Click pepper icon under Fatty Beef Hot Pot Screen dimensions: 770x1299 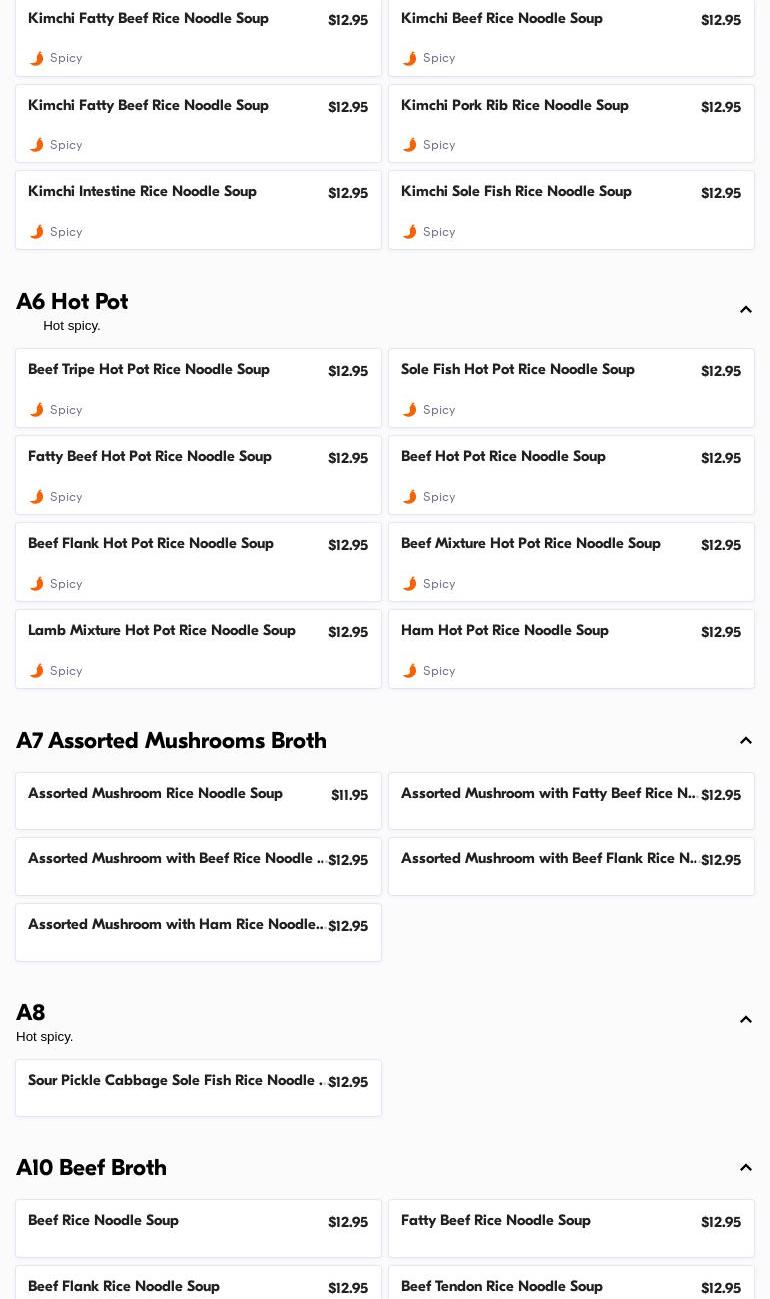(x=37, y=497)
